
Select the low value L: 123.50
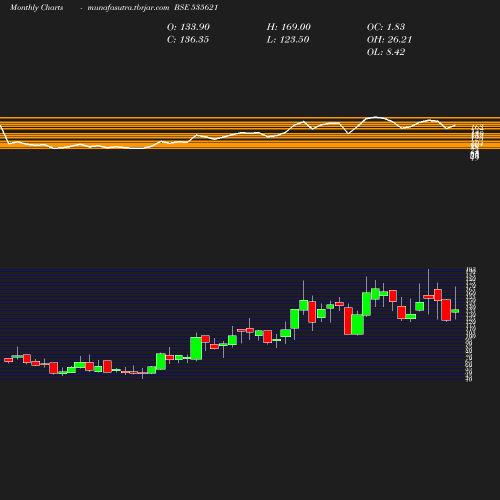[288, 40]
